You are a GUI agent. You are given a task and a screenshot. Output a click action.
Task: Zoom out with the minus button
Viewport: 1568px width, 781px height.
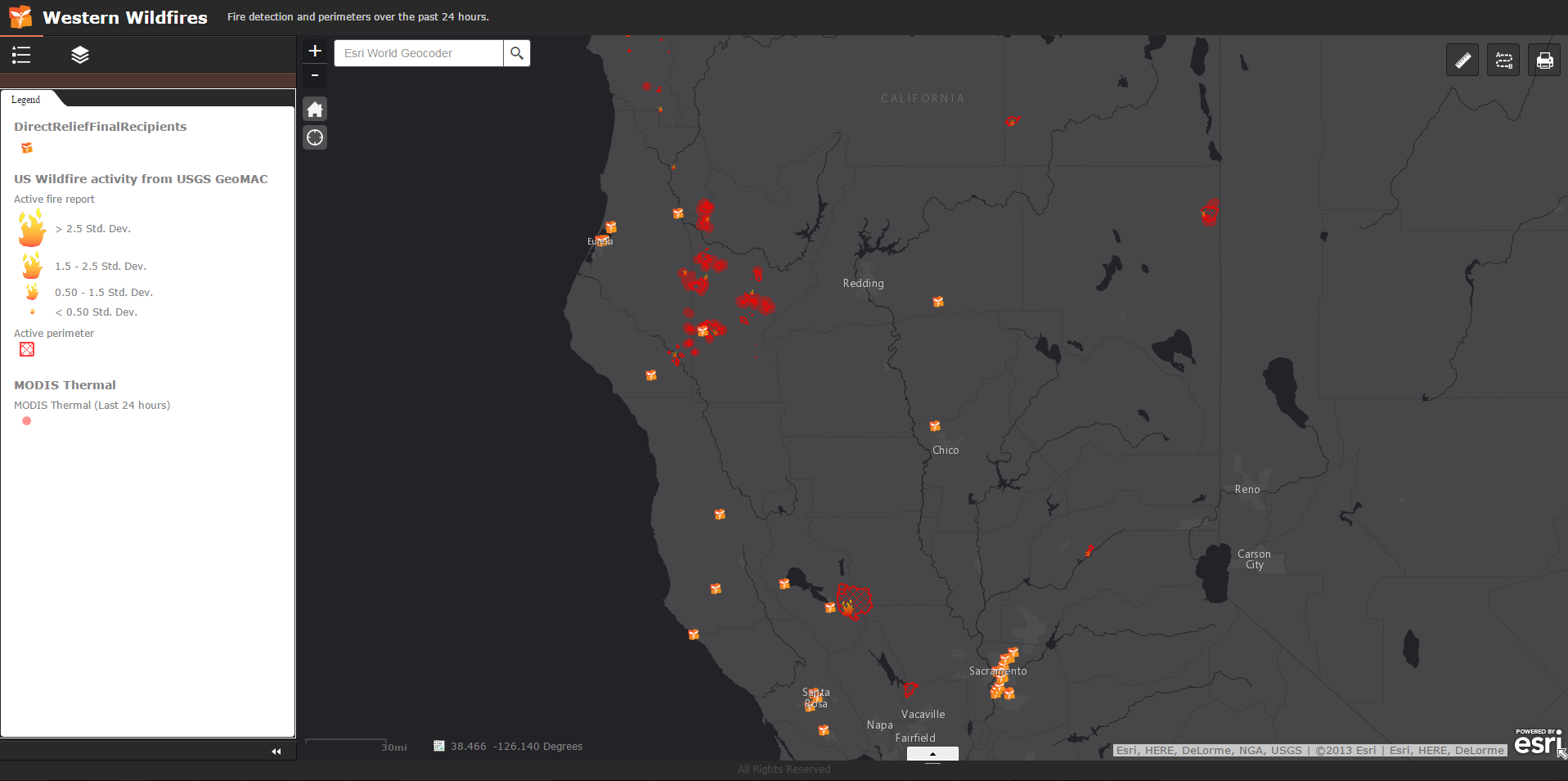pos(315,76)
